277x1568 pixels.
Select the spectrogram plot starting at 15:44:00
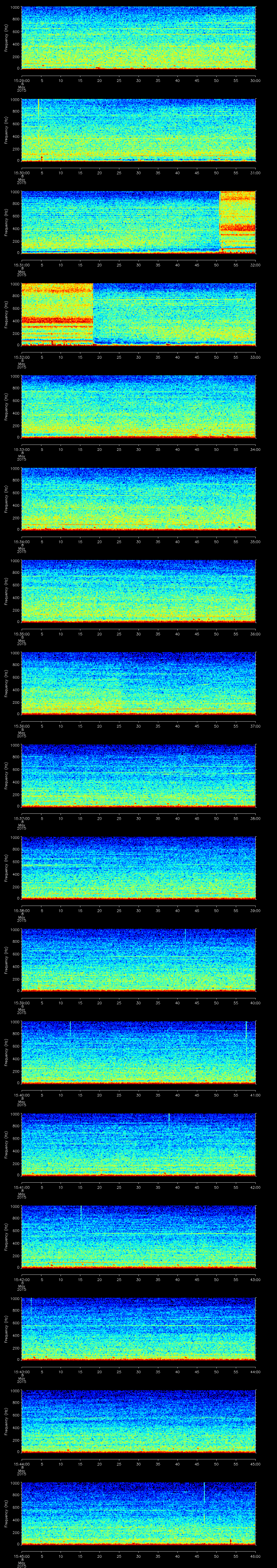138,1421
